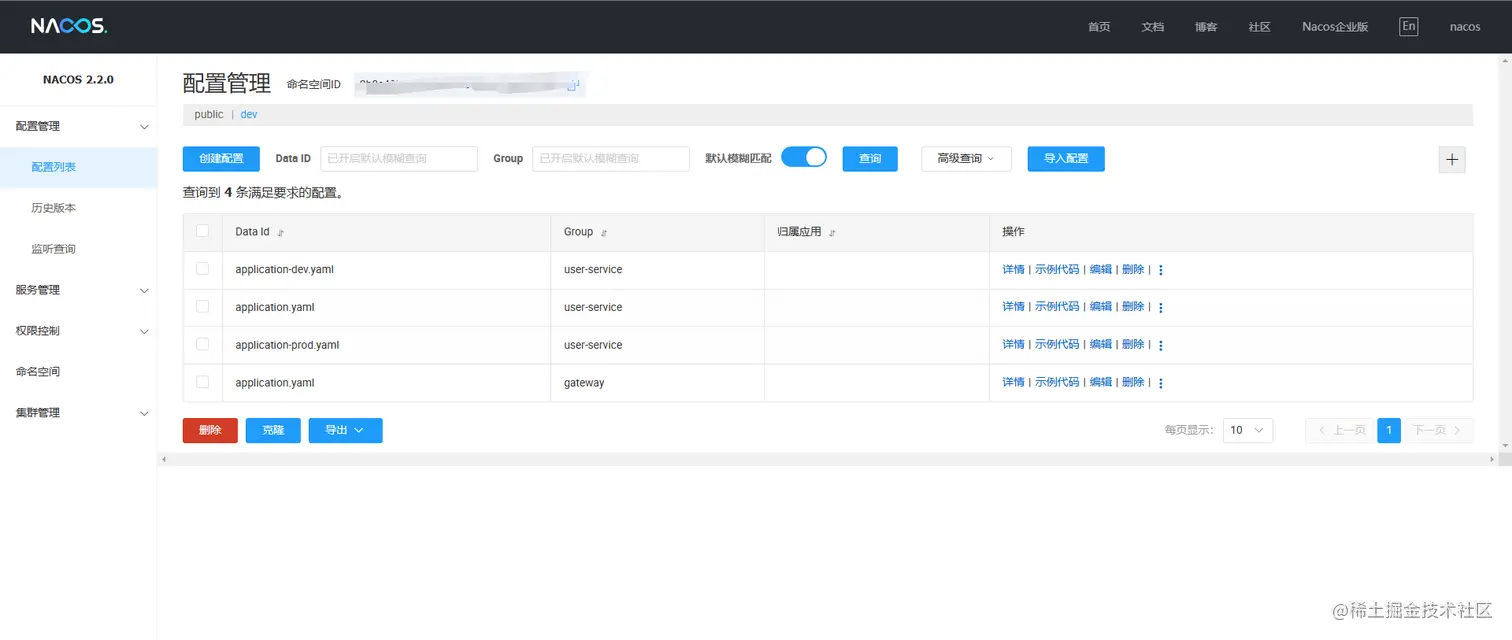This screenshot has height=640, width=1512.
Task: Click the 导入配置 button
Action: 1066,159
